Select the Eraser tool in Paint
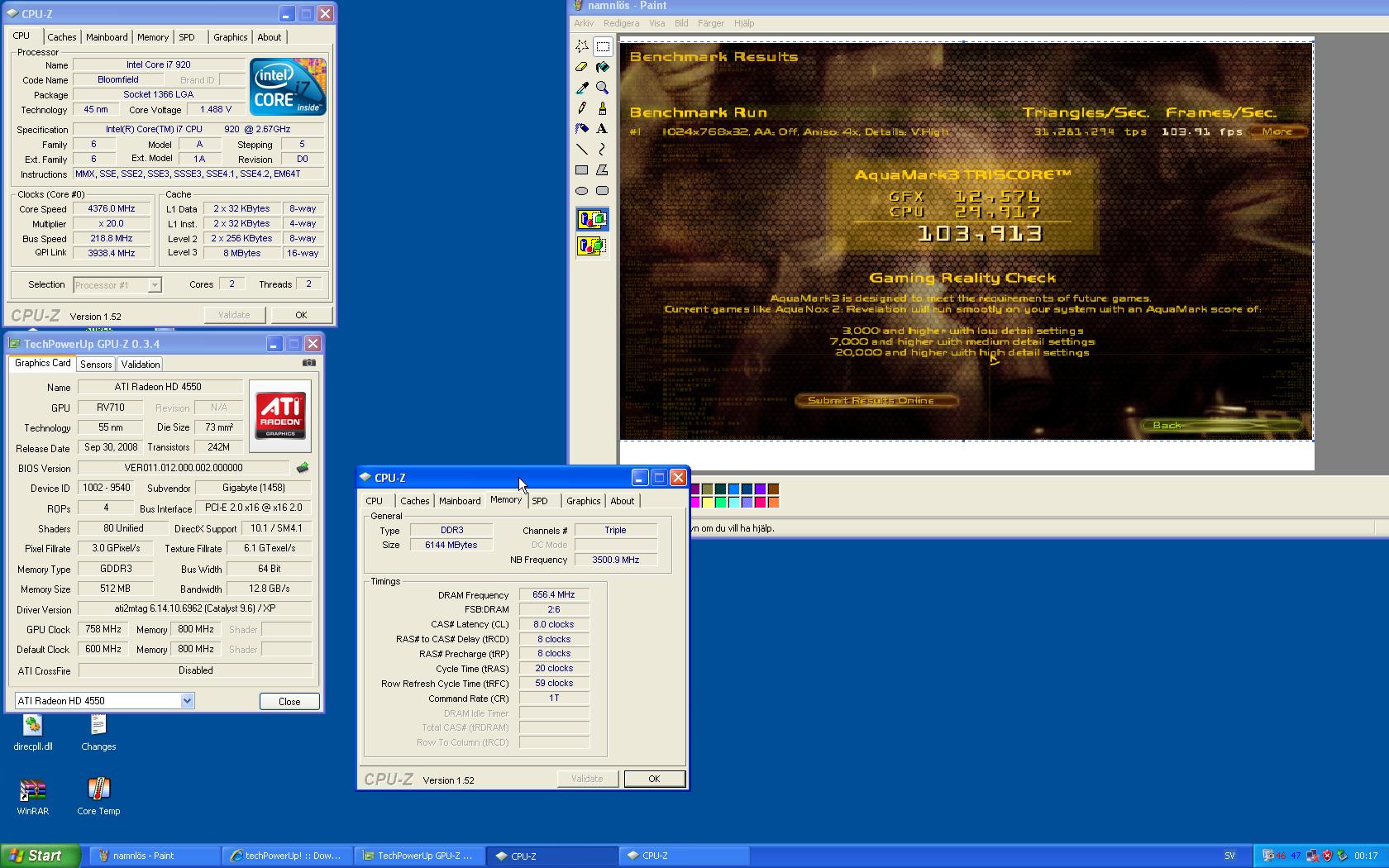1389x868 pixels. point(582,67)
